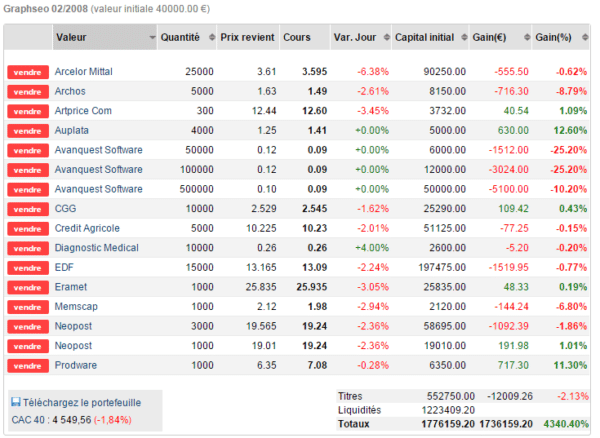This screenshot has width=600, height=438.
Task: Click vendre beside Credit Agricole
Action: [x=28, y=228]
